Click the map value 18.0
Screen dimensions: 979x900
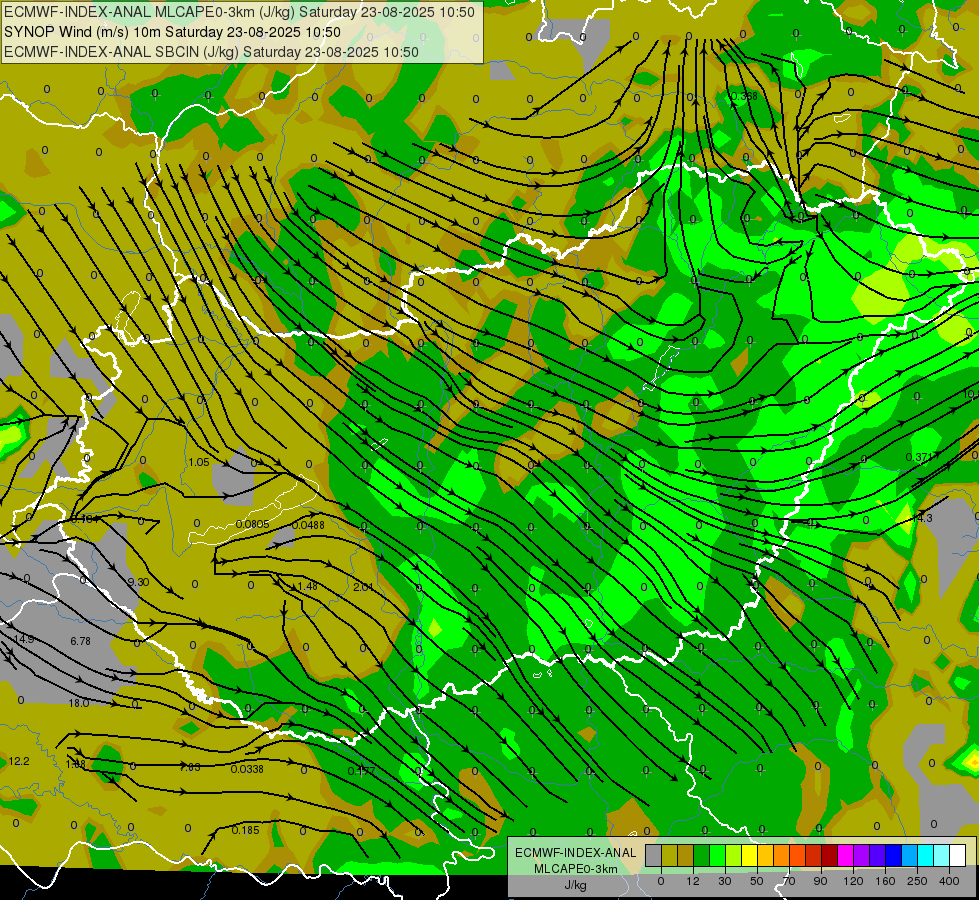pos(79,703)
